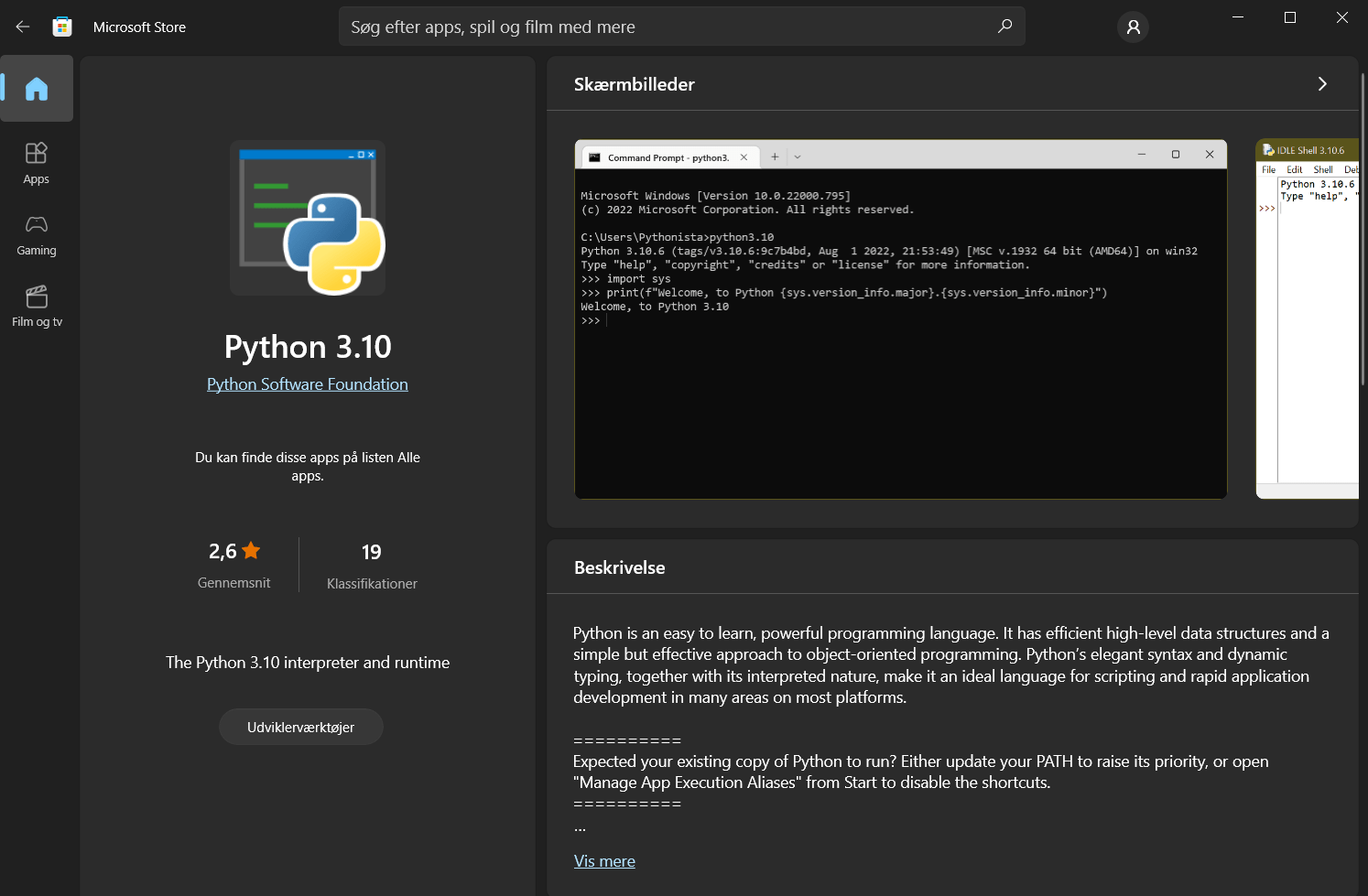Open the user account profile icon

(x=1133, y=27)
